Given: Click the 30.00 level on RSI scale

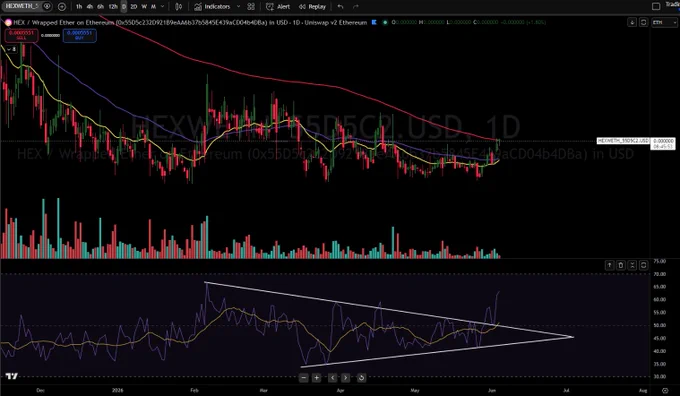Looking at the screenshot, I should pyautogui.click(x=660, y=376).
